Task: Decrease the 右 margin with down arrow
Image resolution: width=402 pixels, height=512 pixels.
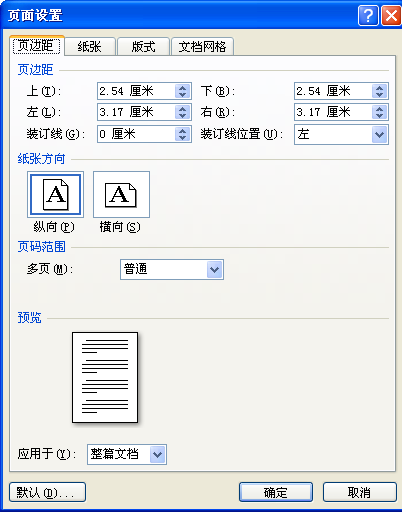Action: [x=379, y=116]
